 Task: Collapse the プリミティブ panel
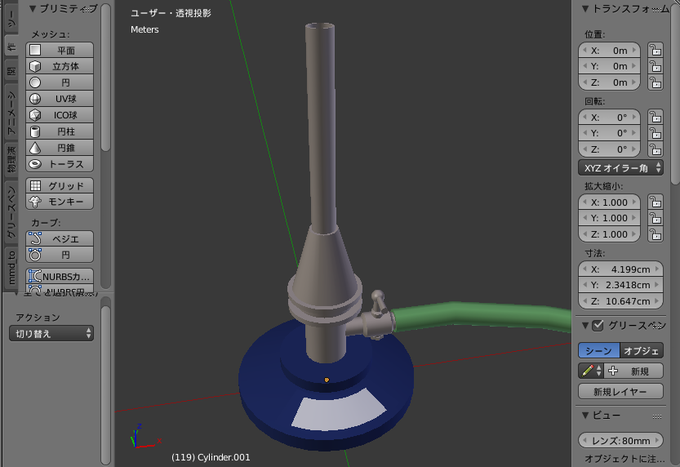pos(33,9)
